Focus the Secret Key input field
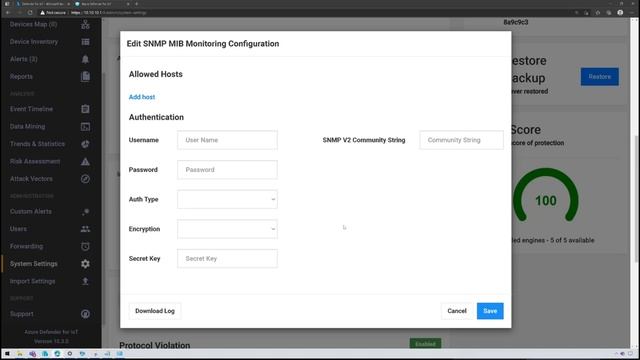This screenshot has height=360, width=640. [227, 259]
